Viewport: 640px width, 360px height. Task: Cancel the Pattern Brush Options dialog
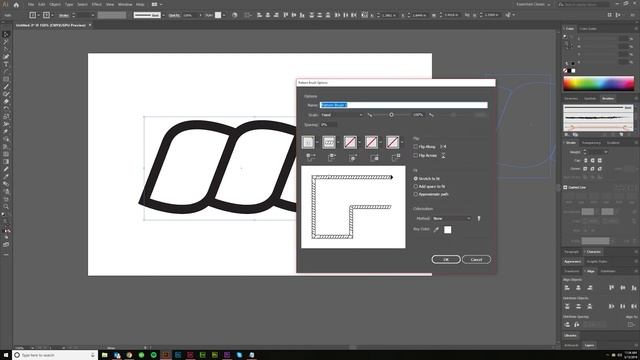point(476,259)
